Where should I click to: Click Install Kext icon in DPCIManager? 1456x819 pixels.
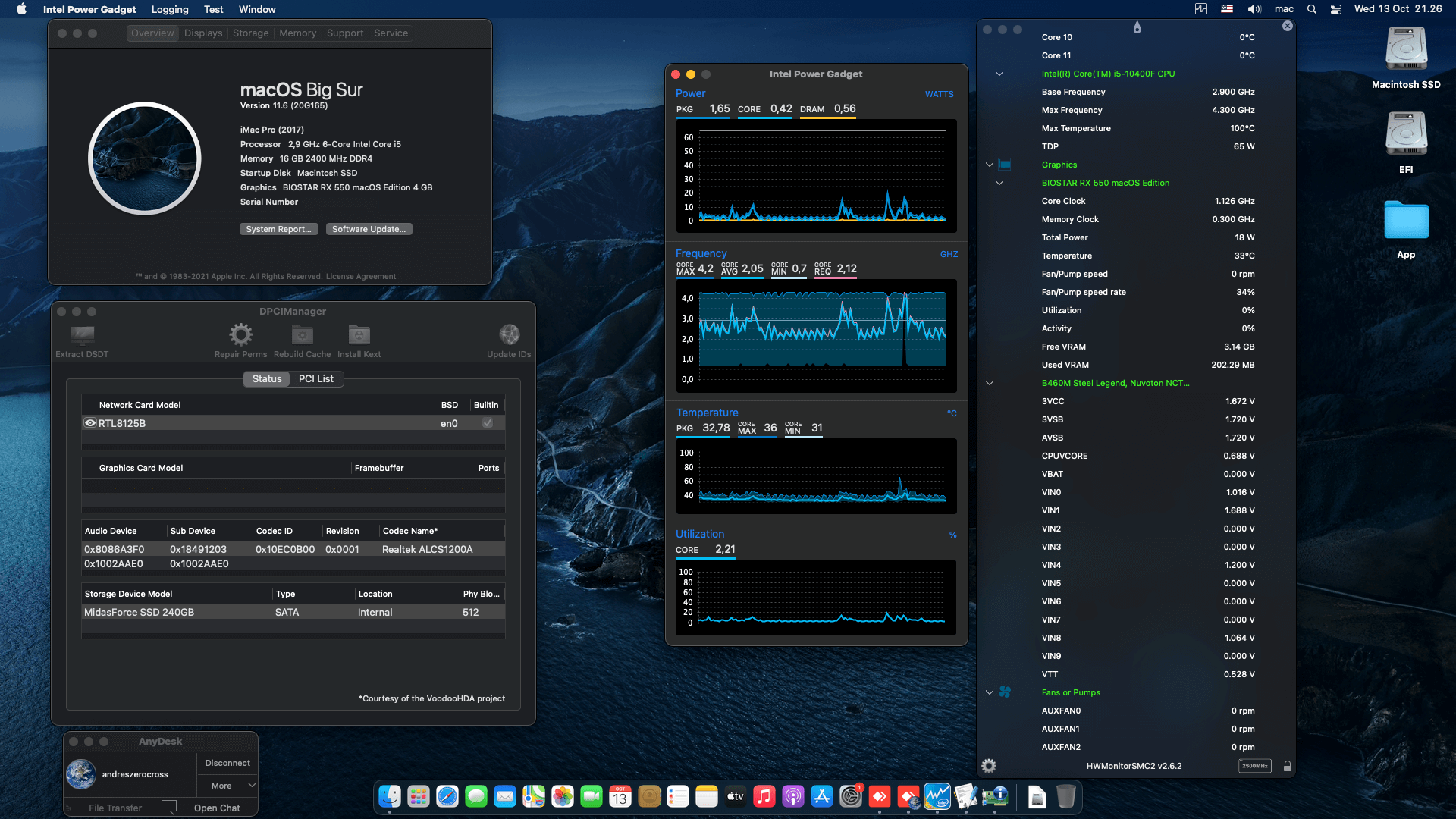[359, 334]
